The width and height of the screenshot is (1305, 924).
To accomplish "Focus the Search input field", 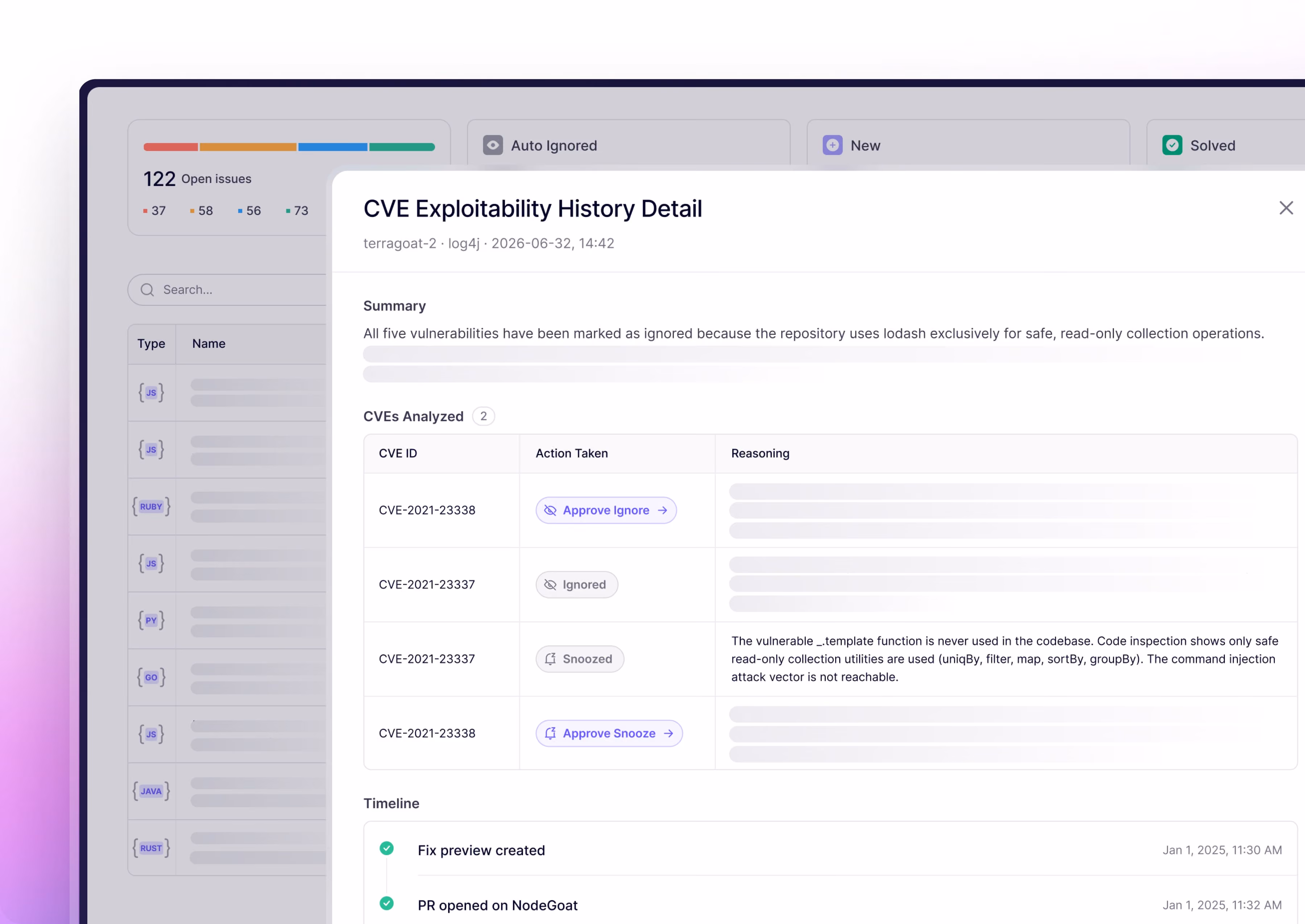I will click(x=228, y=290).
